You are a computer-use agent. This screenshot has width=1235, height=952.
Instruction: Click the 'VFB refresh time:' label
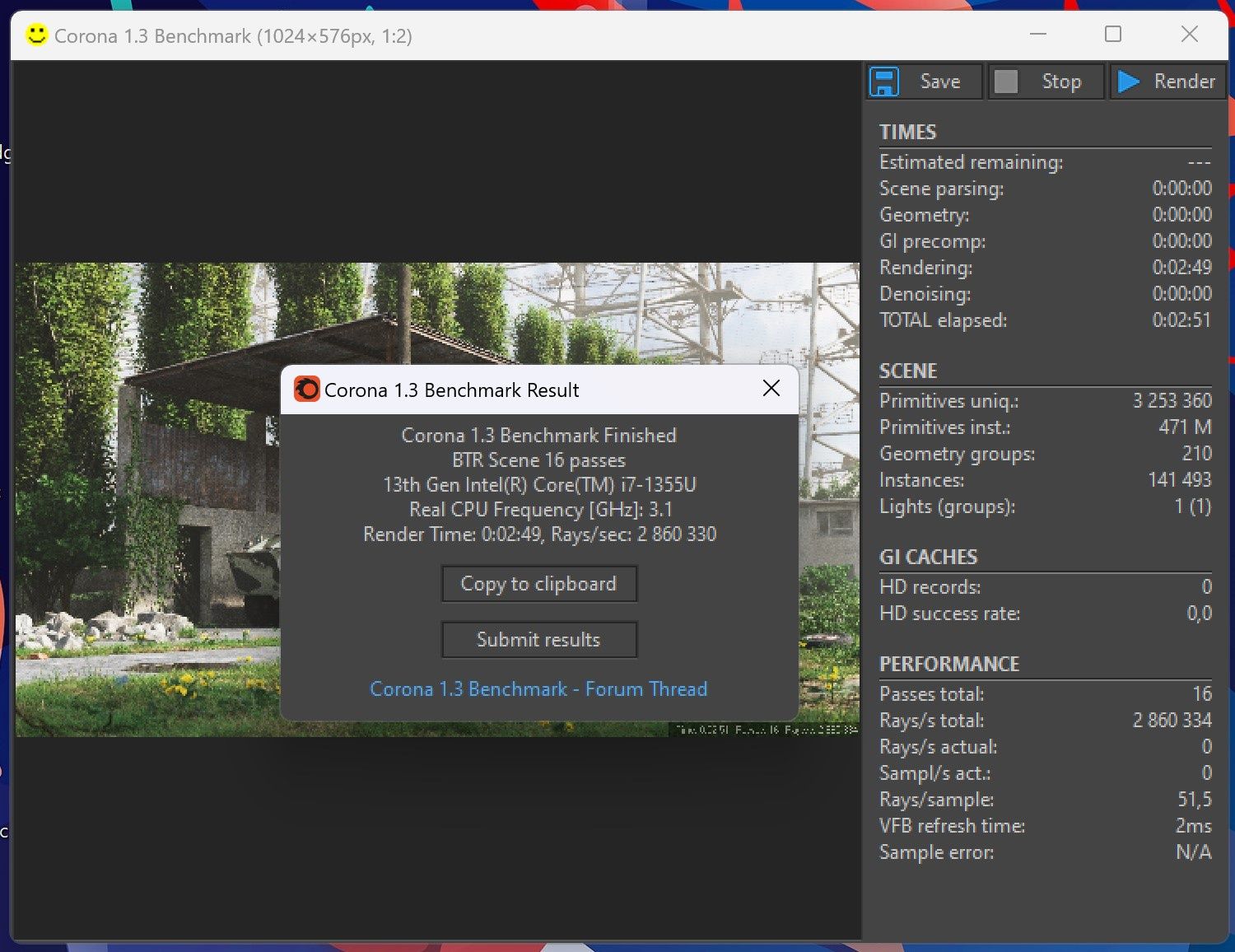point(953,826)
